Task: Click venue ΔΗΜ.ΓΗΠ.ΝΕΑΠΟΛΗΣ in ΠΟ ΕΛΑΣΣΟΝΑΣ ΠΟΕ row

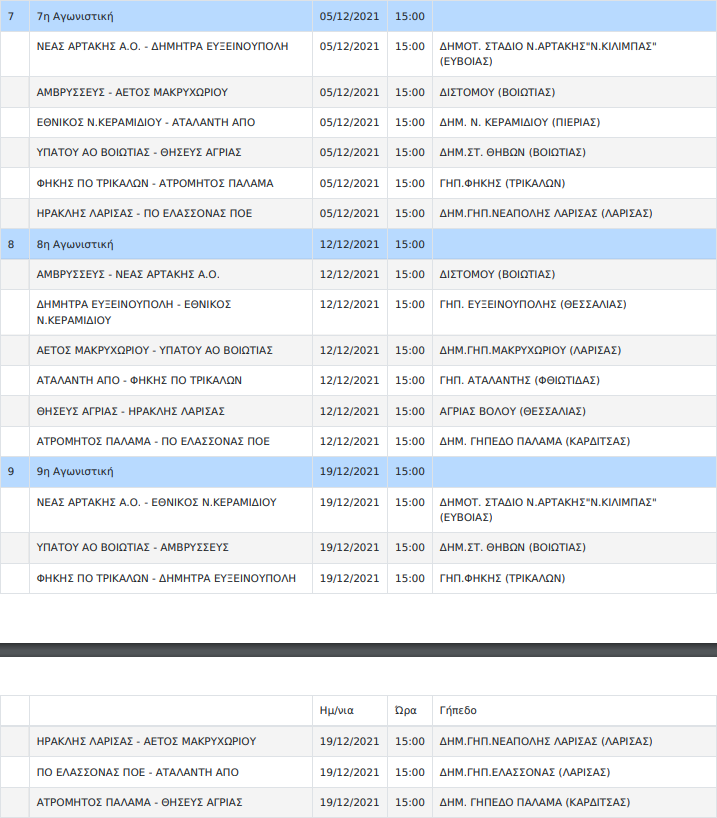Action: 546,213
